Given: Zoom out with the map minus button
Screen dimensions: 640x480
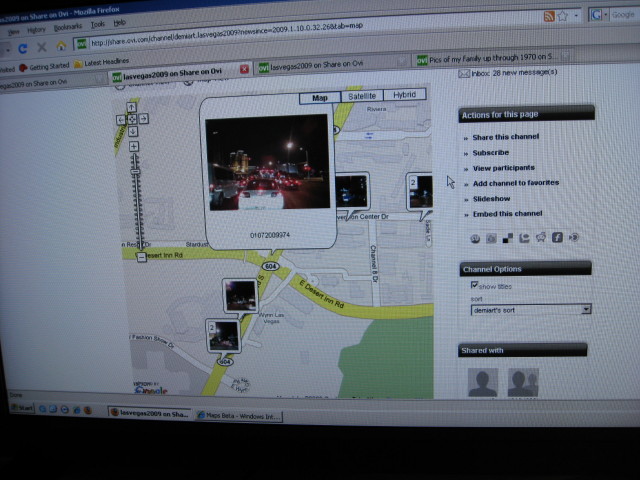Looking at the screenshot, I should pos(141,257).
